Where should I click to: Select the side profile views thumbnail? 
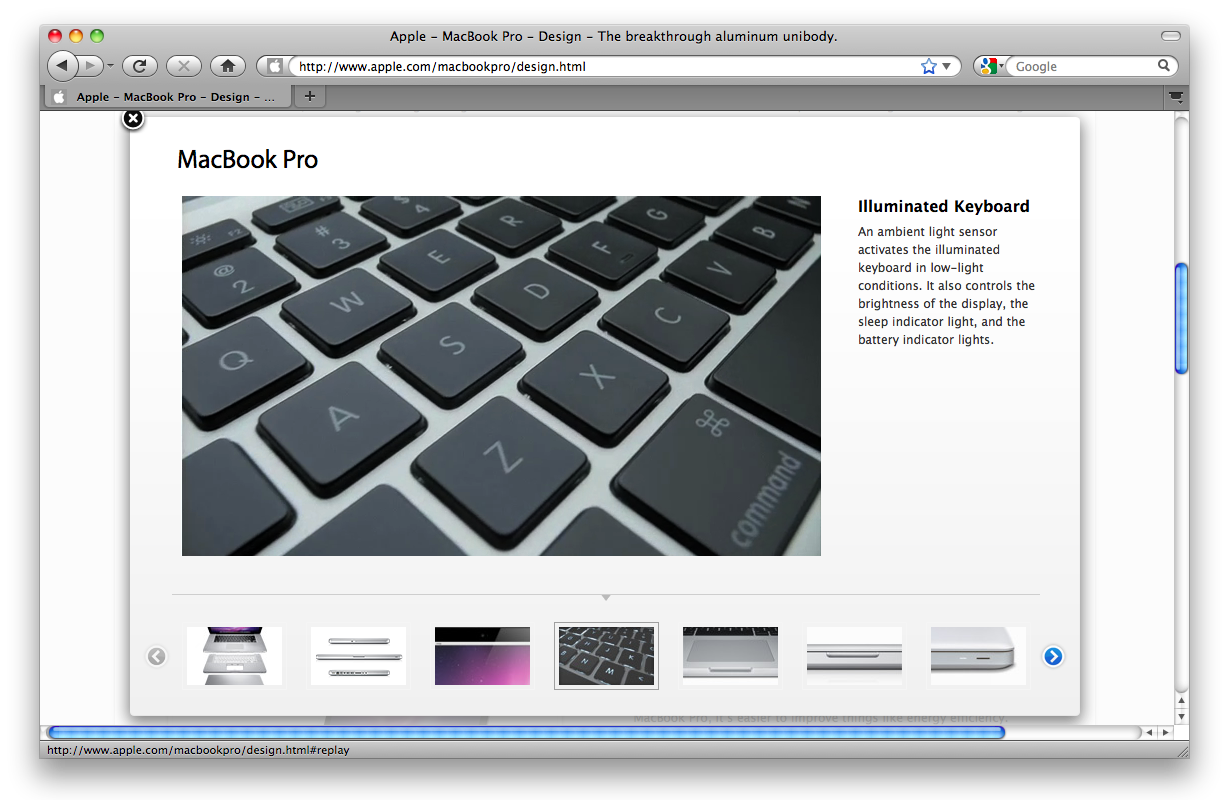click(358, 656)
